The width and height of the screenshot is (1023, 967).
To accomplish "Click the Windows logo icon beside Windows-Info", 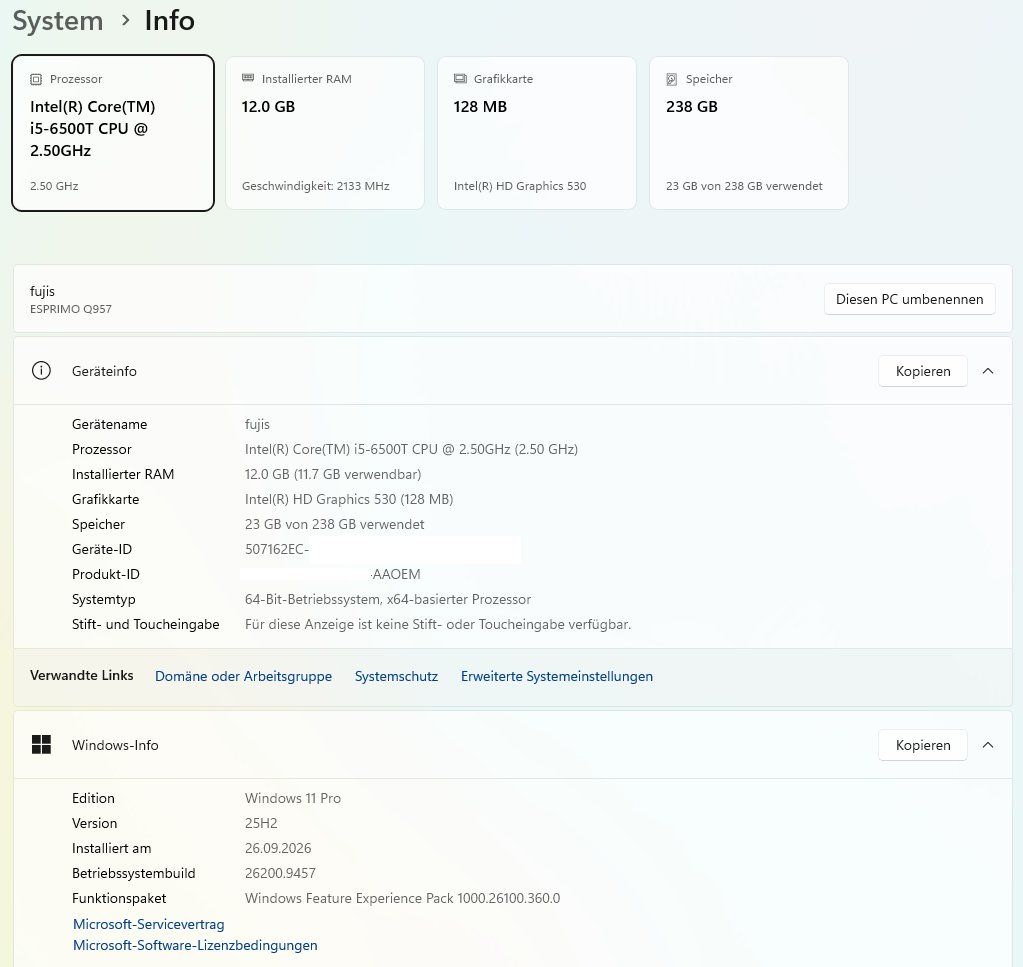I will pos(41,744).
